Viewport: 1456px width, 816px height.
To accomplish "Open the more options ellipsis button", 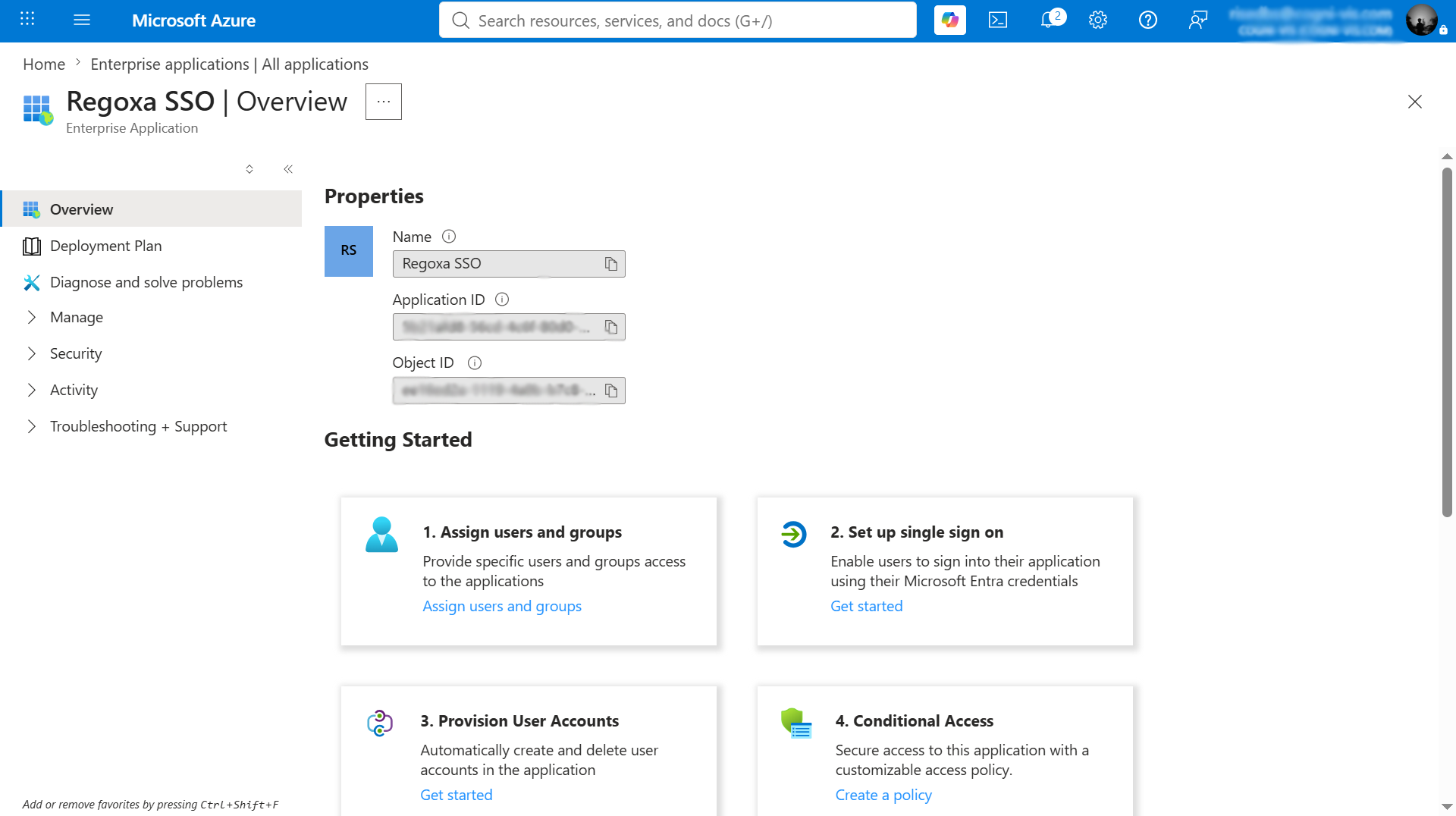I will (384, 102).
